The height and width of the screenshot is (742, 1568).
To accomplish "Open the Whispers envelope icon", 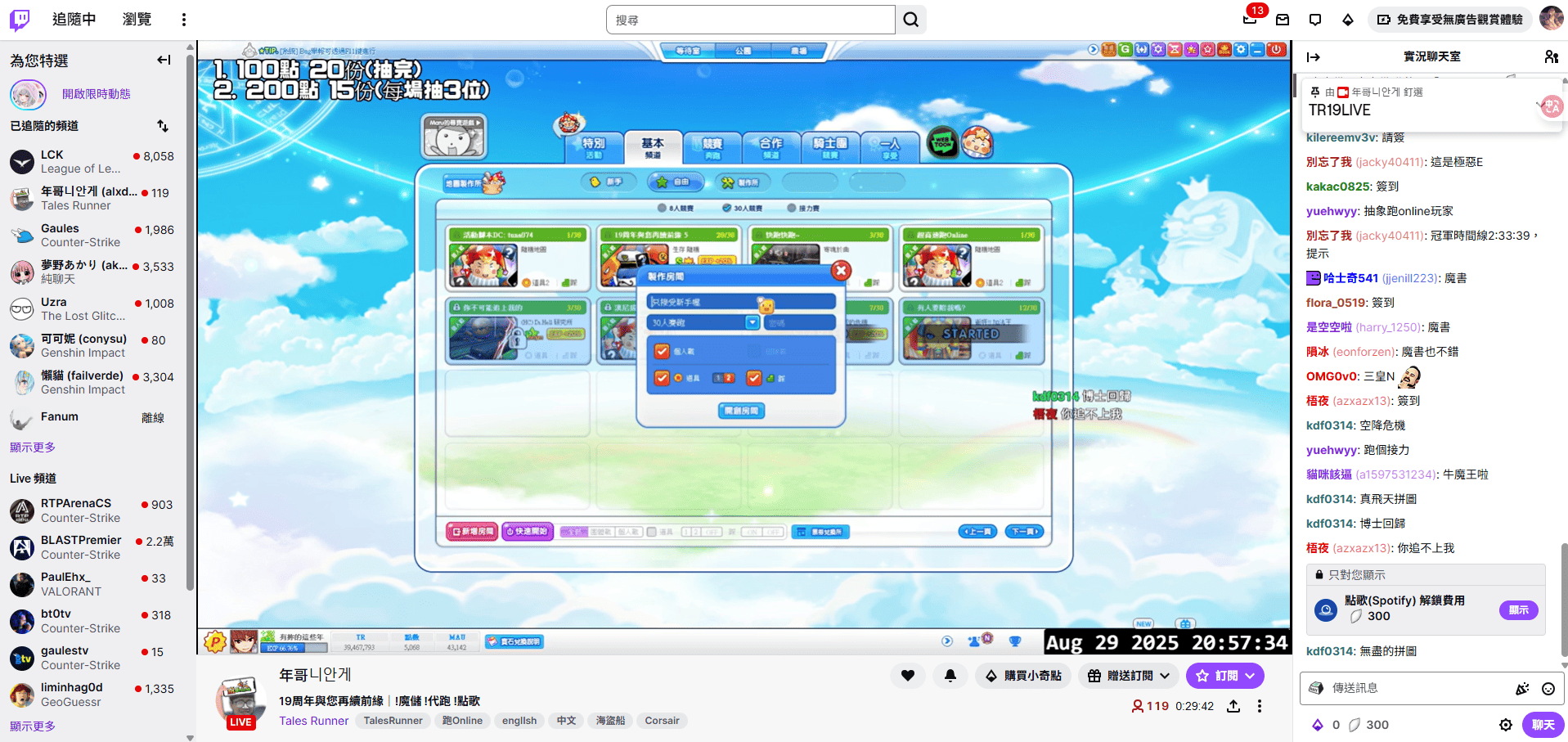I will pyautogui.click(x=1283, y=20).
